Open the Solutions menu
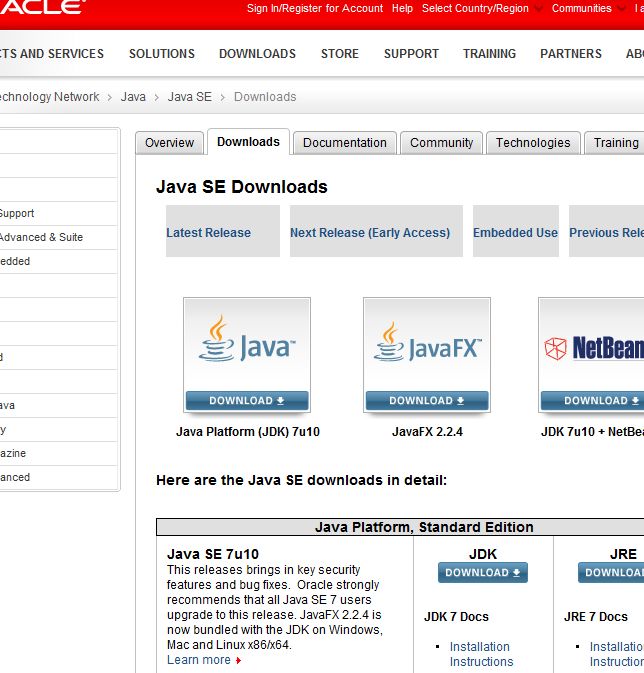 (162, 54)
